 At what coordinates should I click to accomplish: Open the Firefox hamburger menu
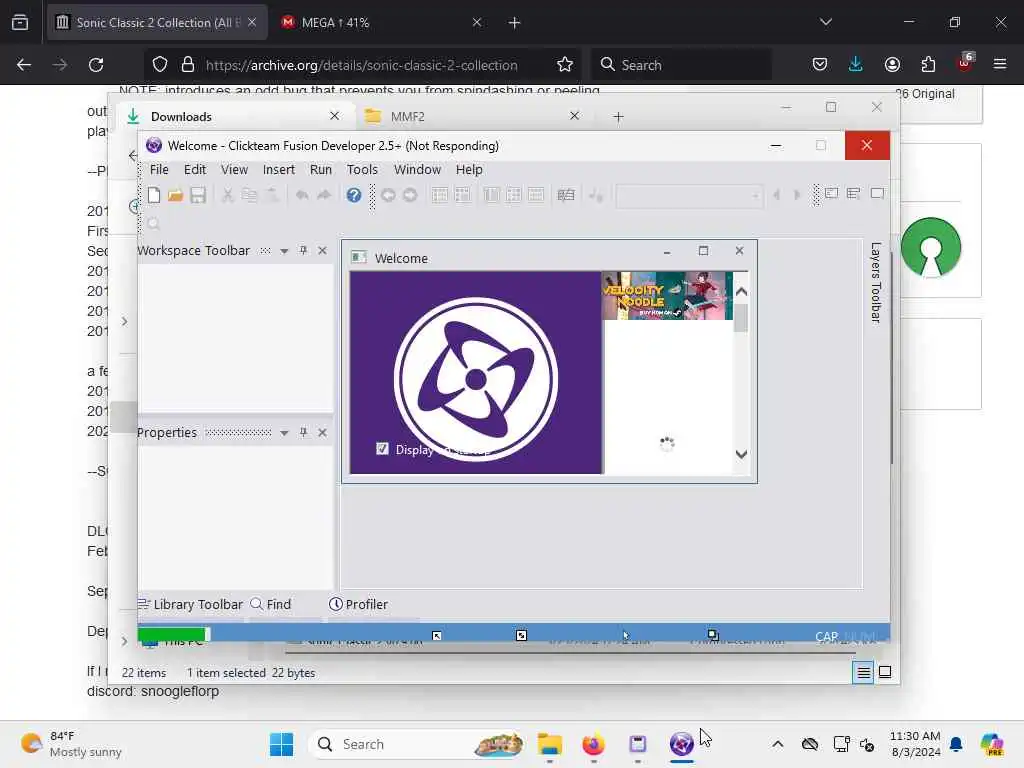1000,65
